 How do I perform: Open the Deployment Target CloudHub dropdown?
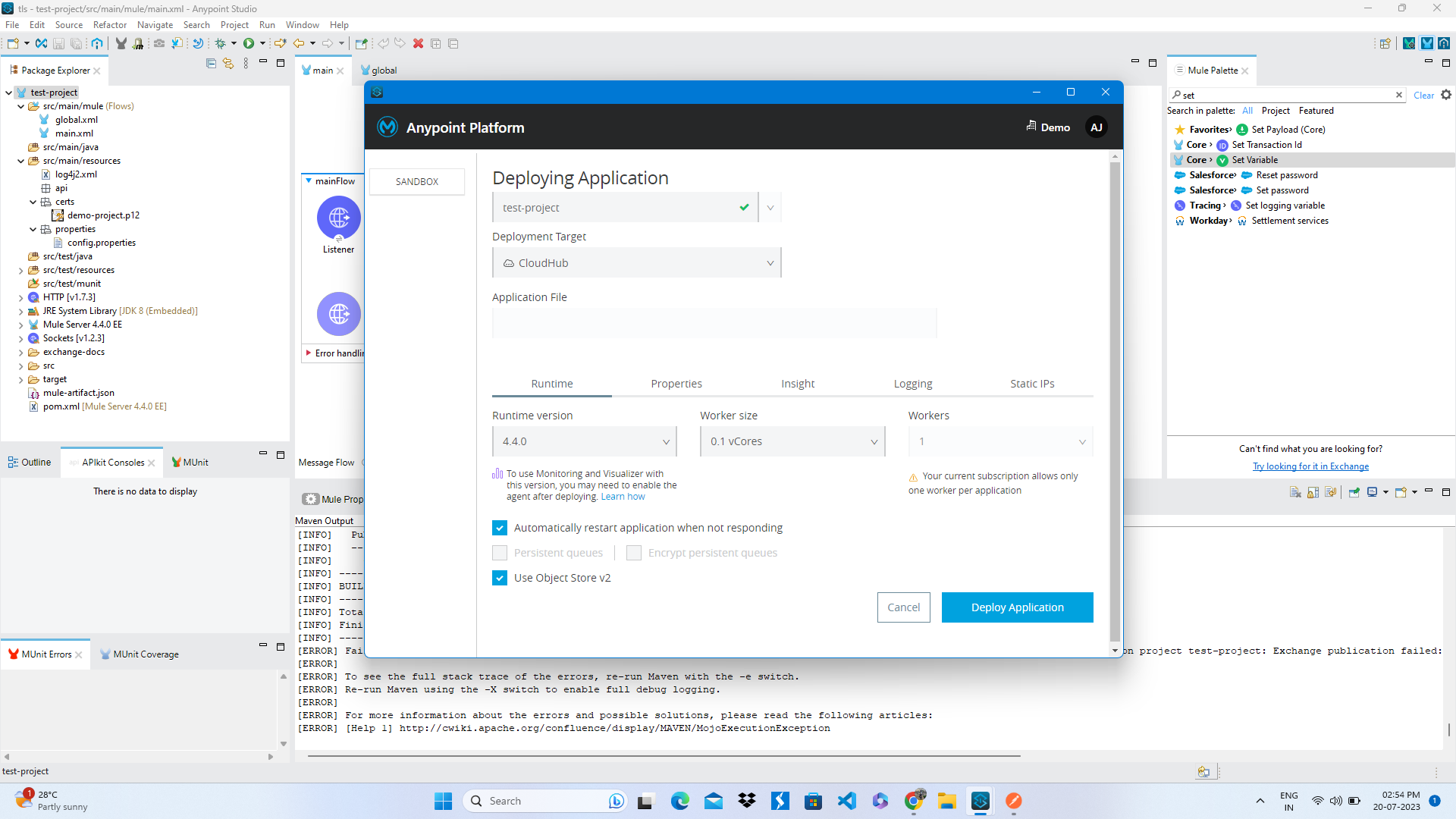(x=636, y=263)
